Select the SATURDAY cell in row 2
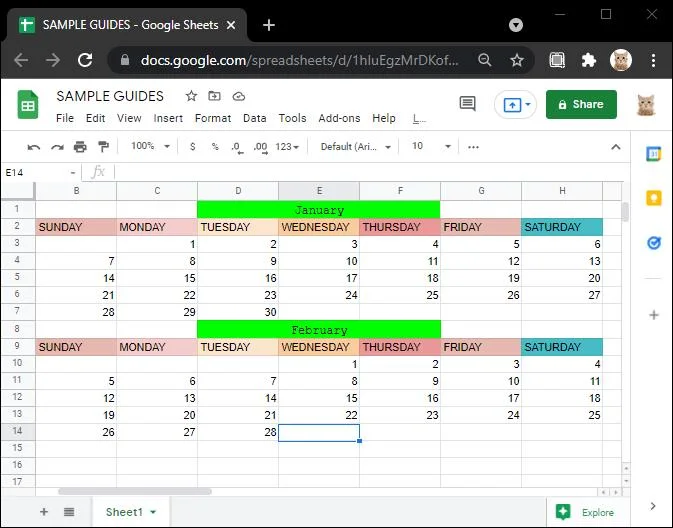The width and height of the screenshot is (673, 528). [x=562, y=227]
